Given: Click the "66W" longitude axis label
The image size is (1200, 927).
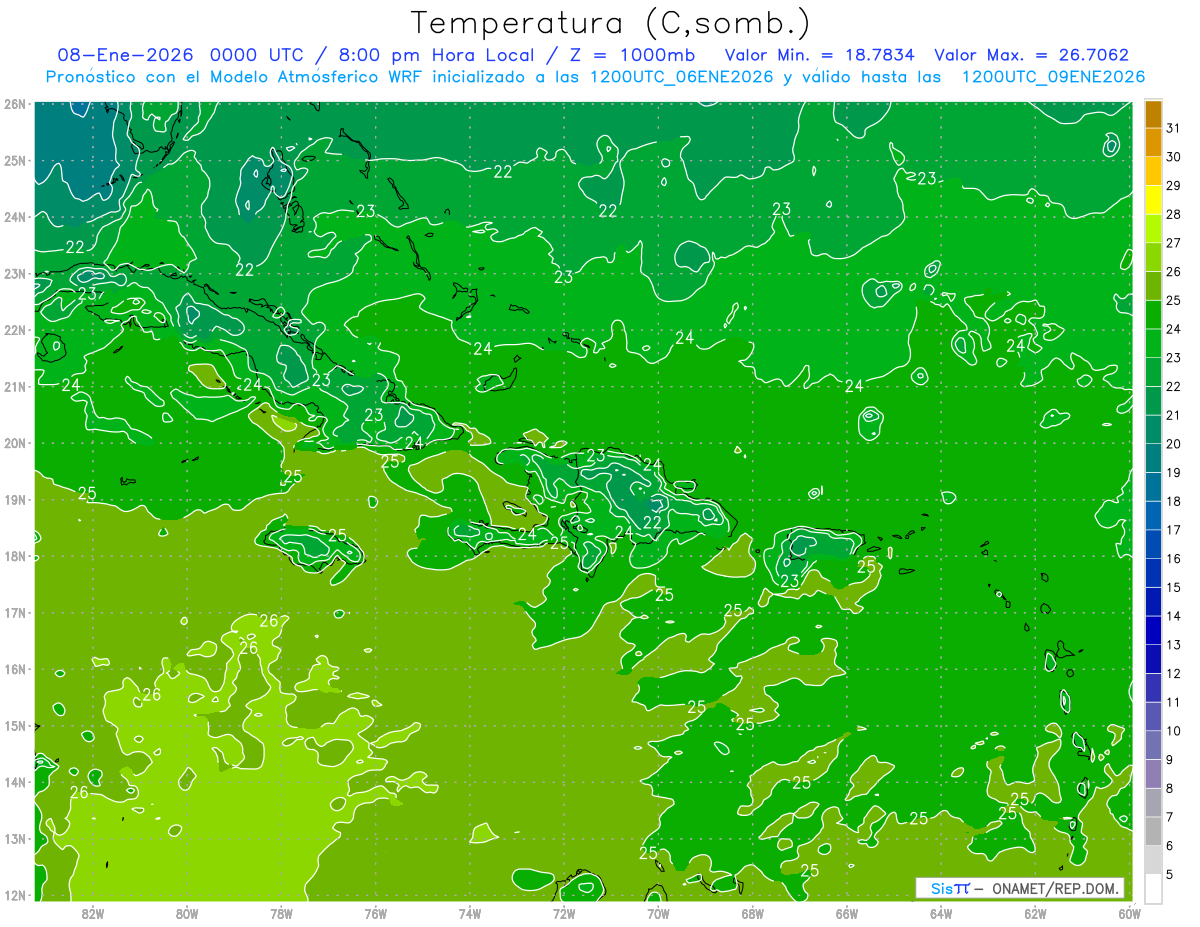Looking at the screenshot, I should 847,913.
